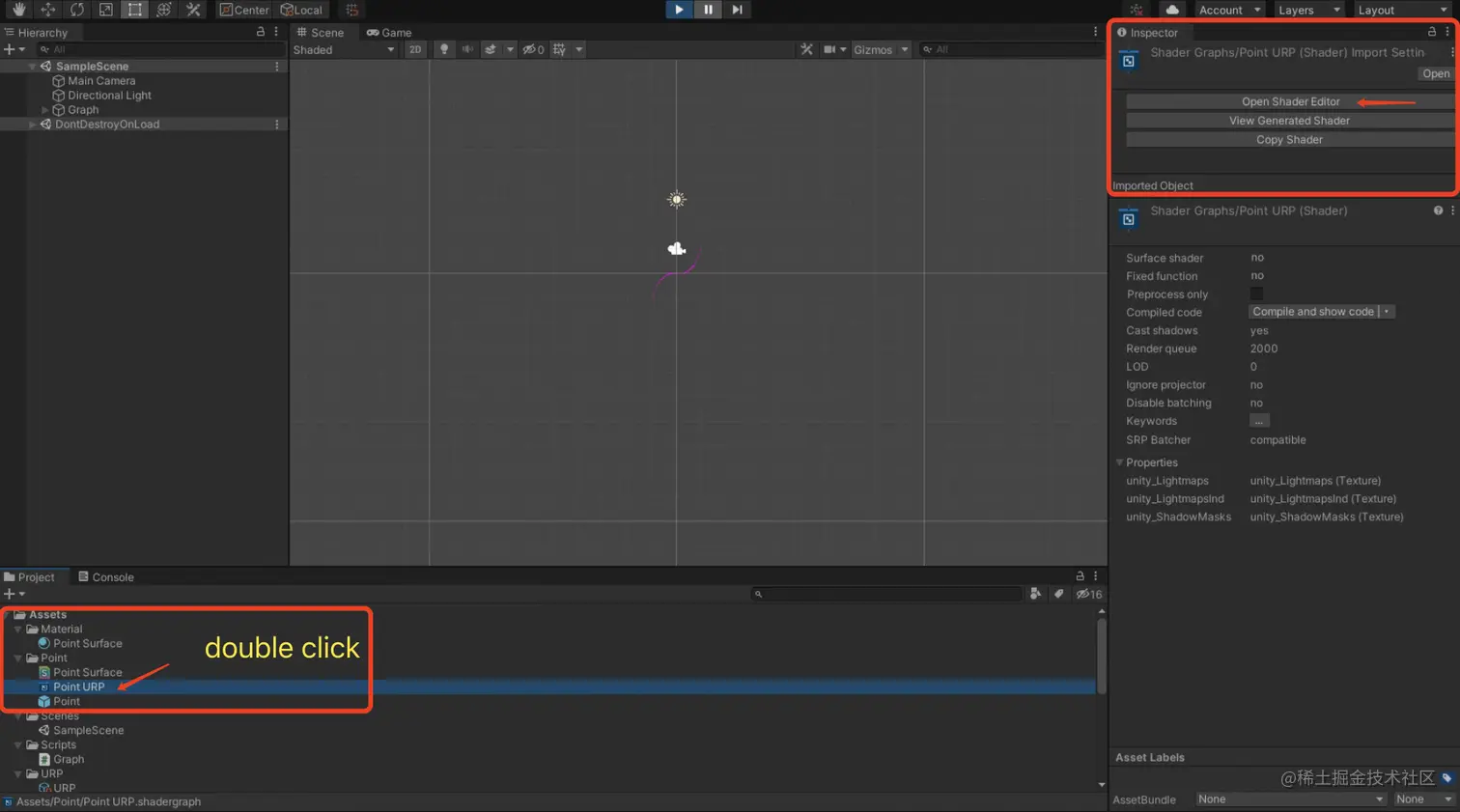The height and width of the screenshot is (812, 1460).
Task: Open the Collaborate icon left of the cloud
Action: [1137, 10]
